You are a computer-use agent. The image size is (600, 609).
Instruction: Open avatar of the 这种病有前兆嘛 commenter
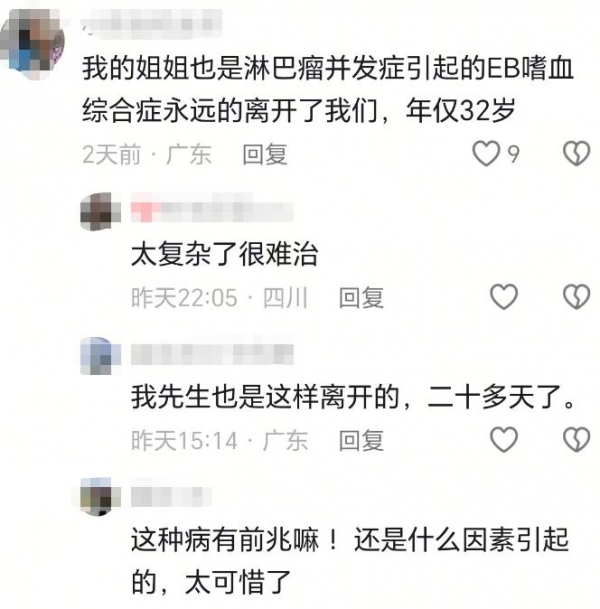point(100,497)
